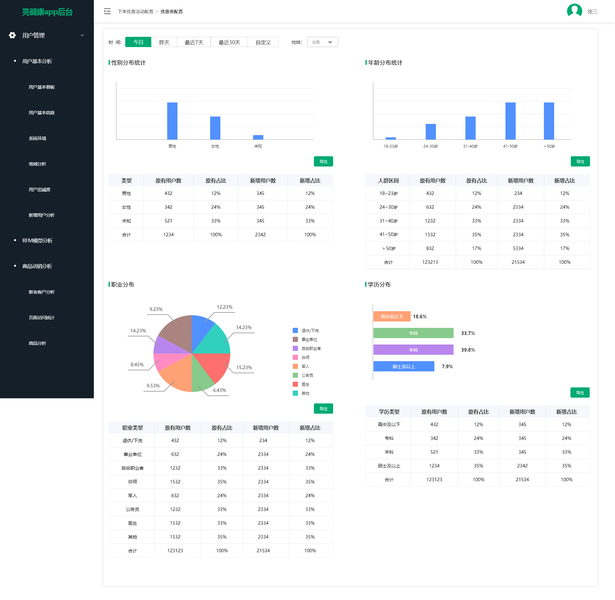Screen dimensions: 615x600
Task: Click the gear icon beside 用户管理
Action: tap(13, 35)
